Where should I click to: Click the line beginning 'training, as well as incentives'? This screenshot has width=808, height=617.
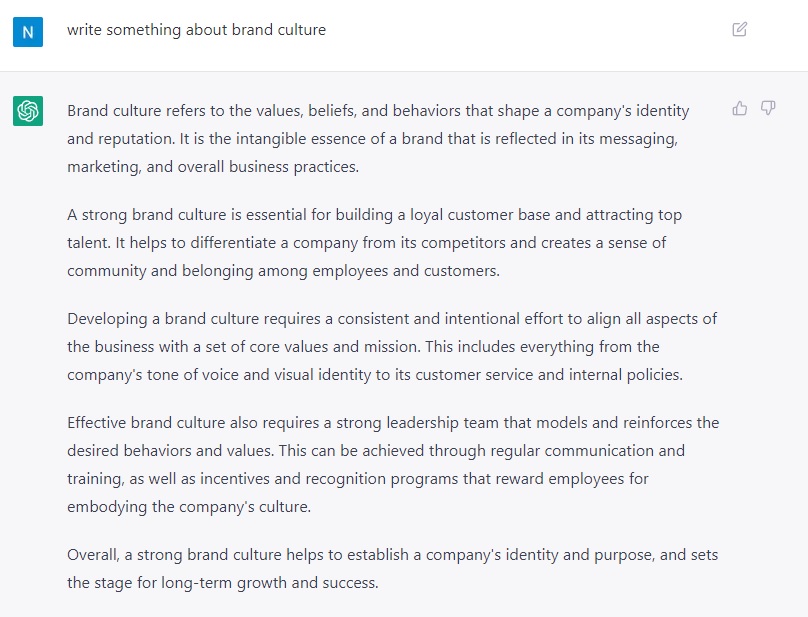358,479
